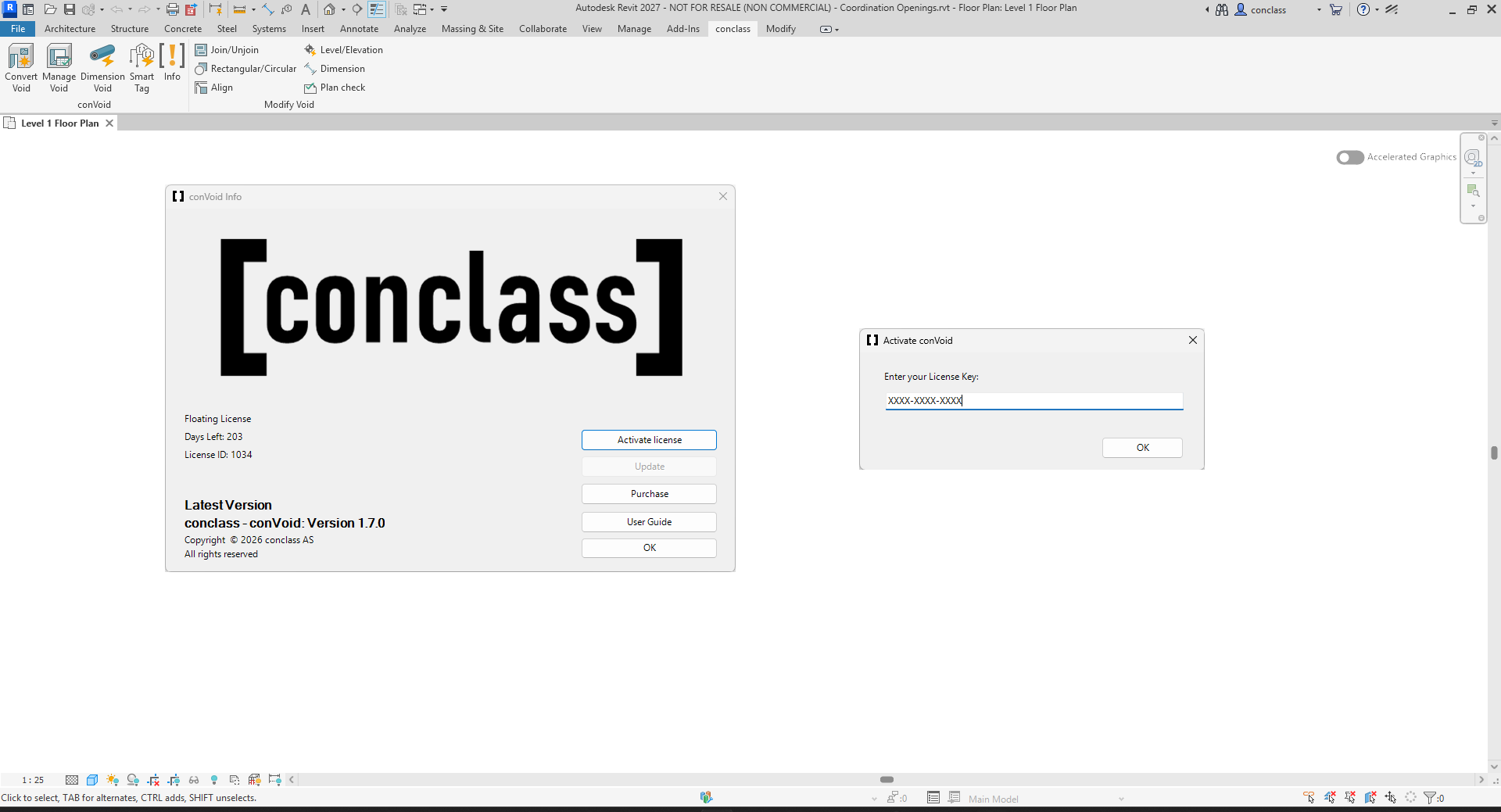Image resolution: width=1501 pixels, height=812 pixels.
Task: Open the view scale 1:25 selector
Action: click(33, 780)
